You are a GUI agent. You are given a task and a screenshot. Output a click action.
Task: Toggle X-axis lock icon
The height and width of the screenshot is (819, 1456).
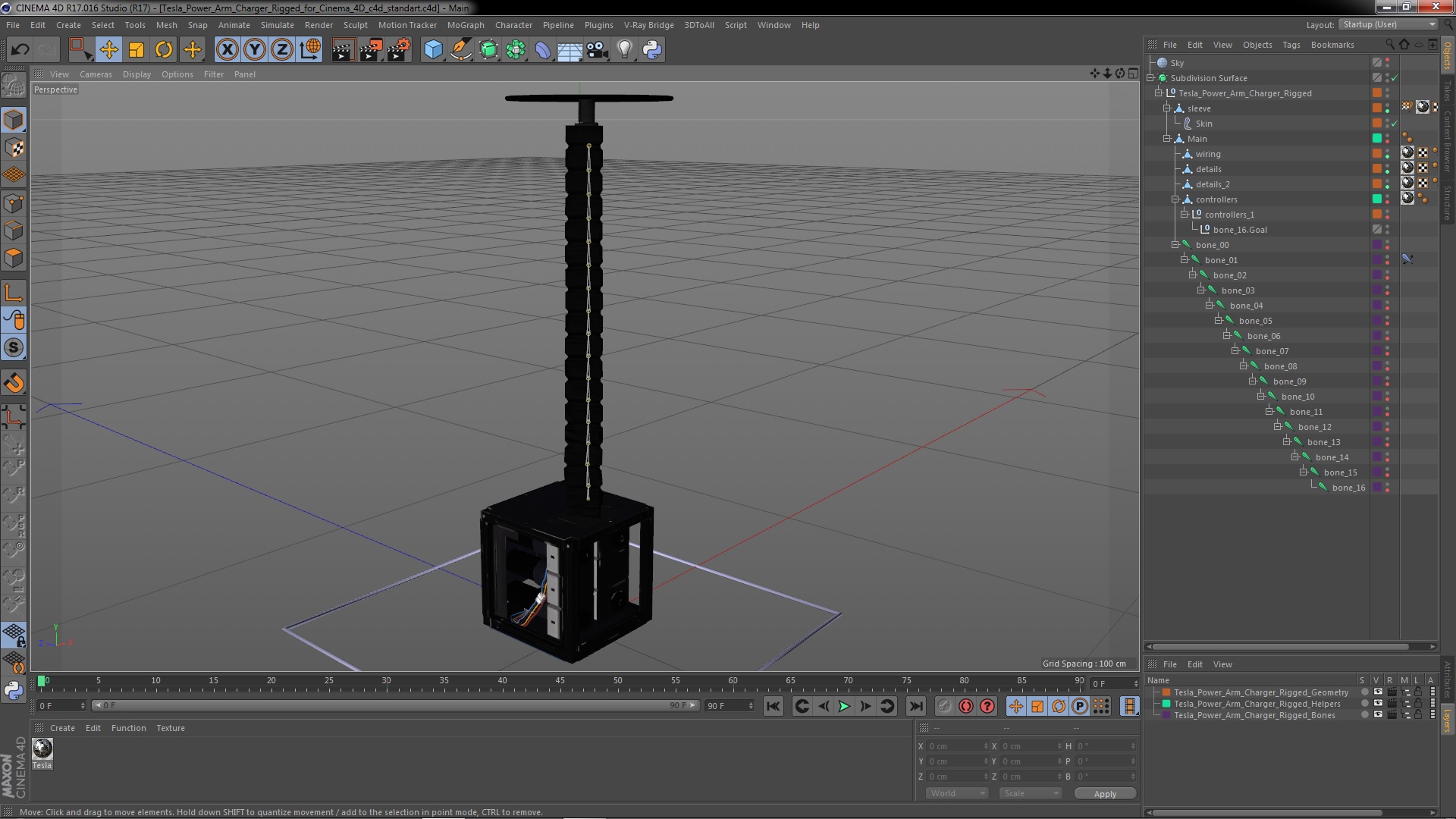click(227, 50)
